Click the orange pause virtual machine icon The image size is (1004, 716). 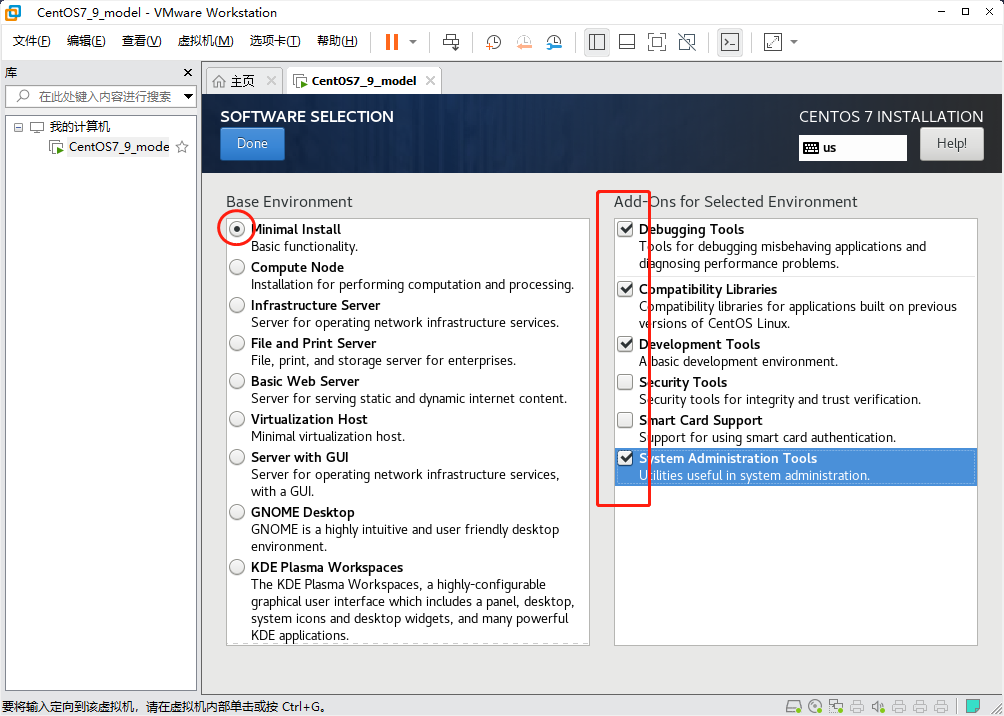coord(392,42)
